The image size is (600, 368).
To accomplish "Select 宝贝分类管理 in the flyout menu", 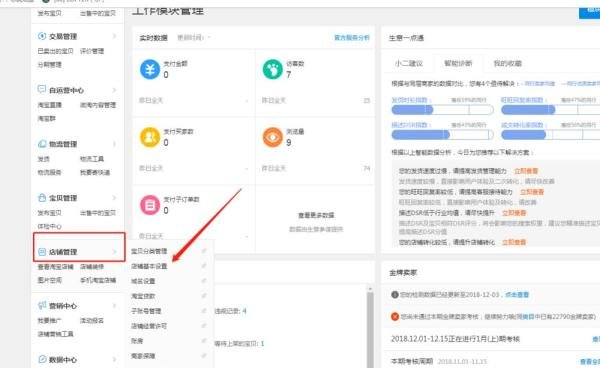I will [149, 251].
